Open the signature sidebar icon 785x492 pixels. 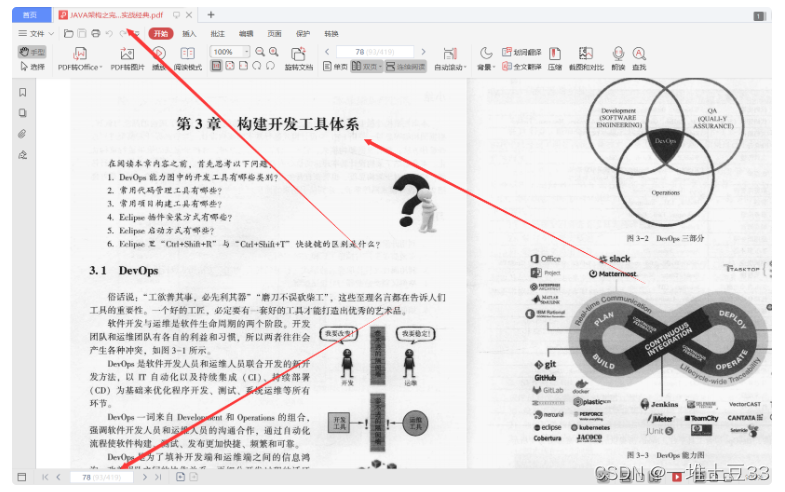pyautogui.click(x=23, y=155)
